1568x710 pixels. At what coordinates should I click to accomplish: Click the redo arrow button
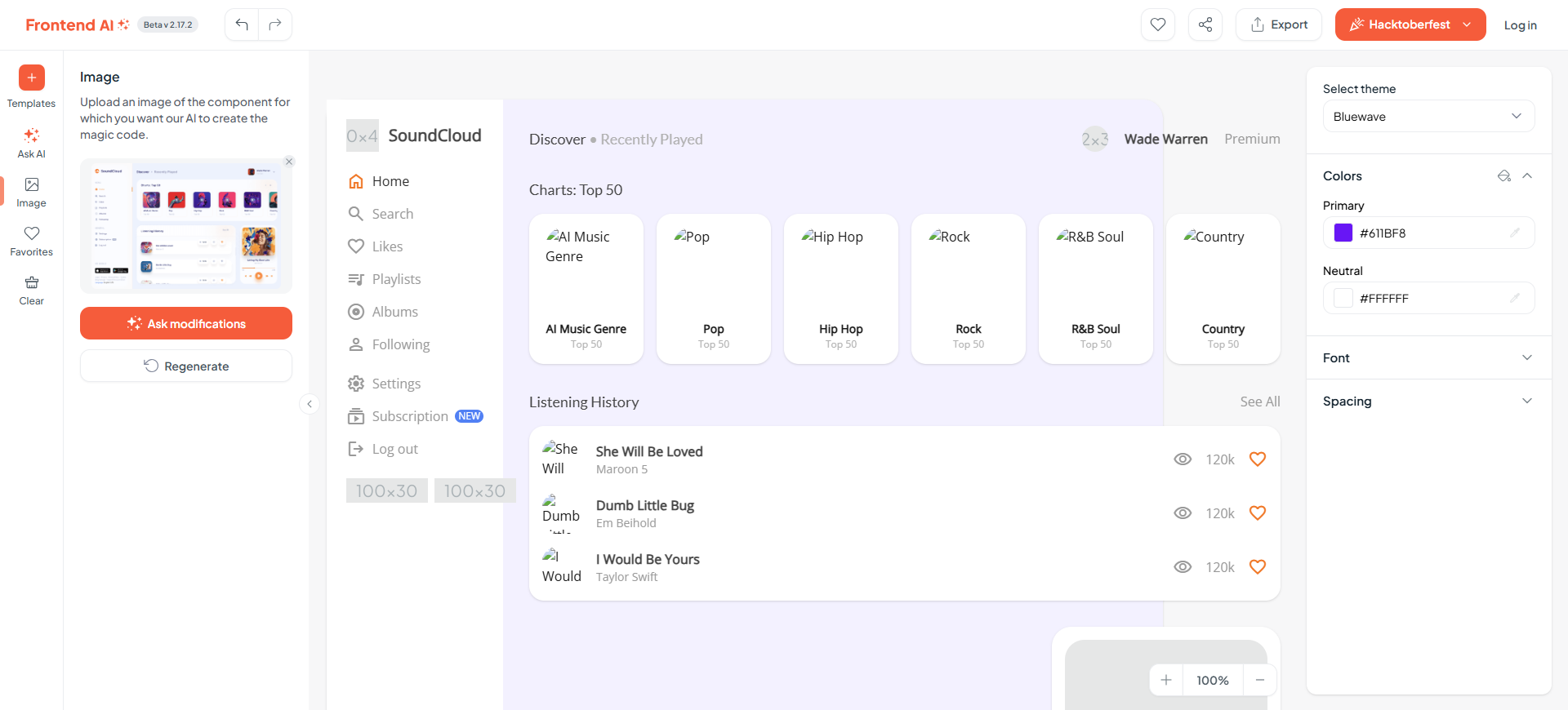click(275, 24)
